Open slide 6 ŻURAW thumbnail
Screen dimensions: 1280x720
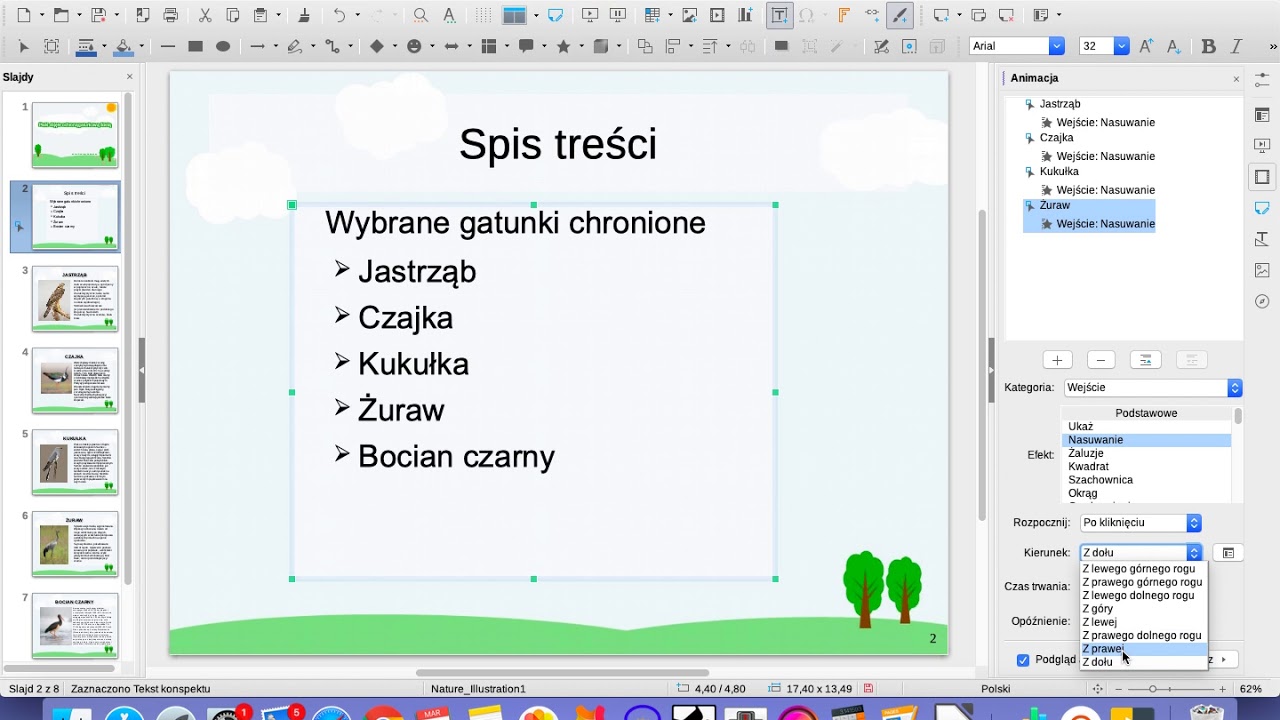[75, 544]
